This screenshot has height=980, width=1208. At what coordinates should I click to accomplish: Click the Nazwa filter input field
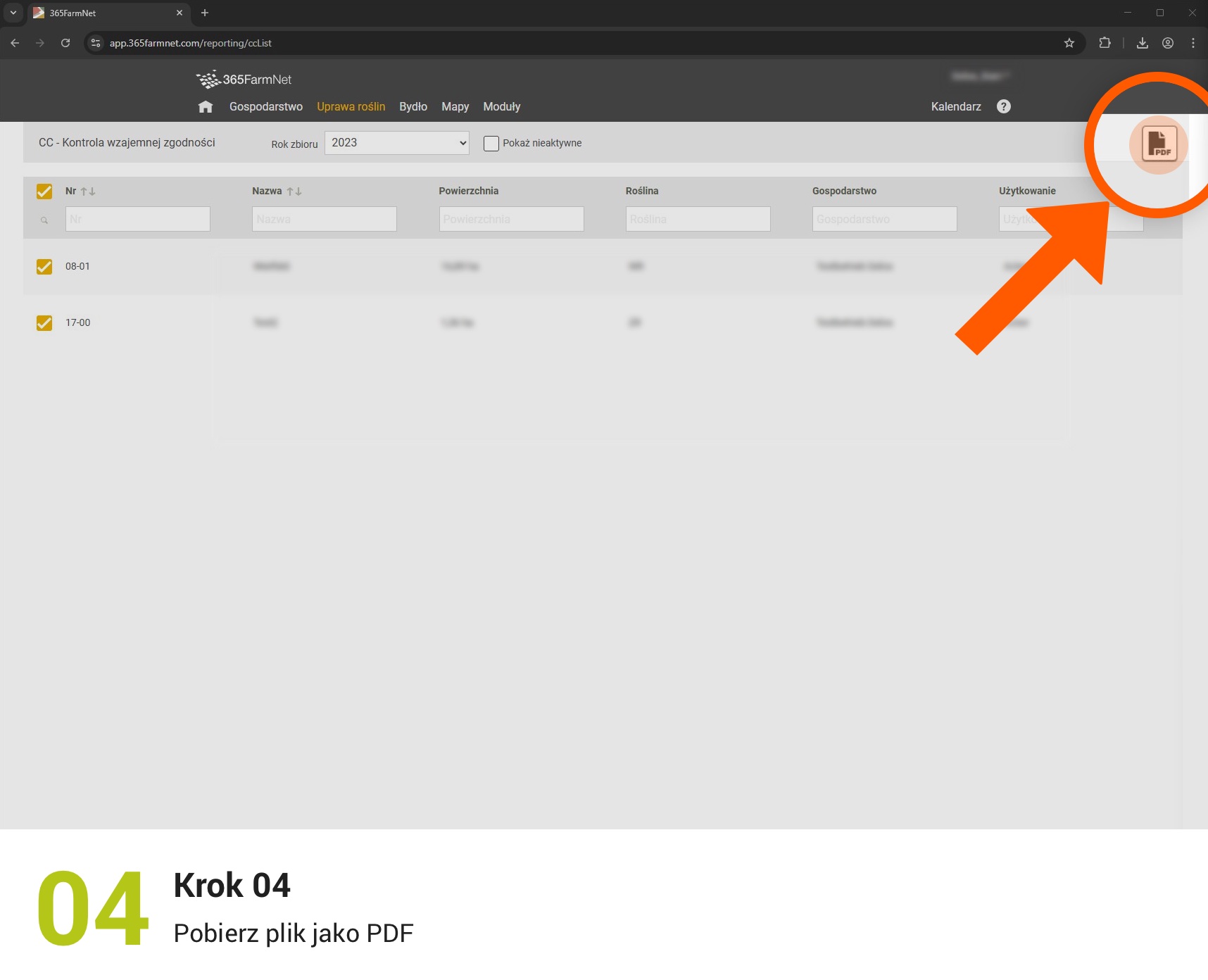coord(325,219)
